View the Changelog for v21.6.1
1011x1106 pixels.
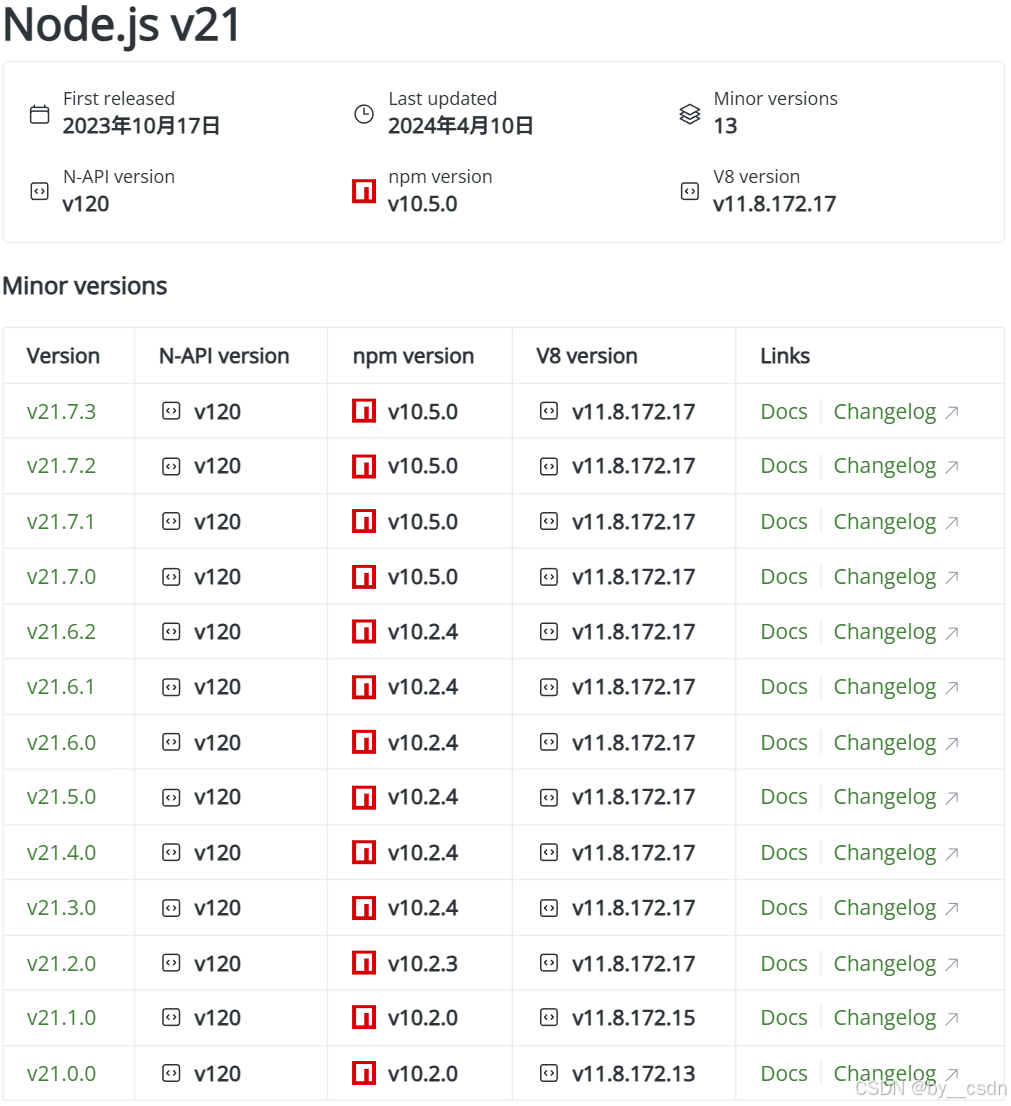tap(885, 688)
